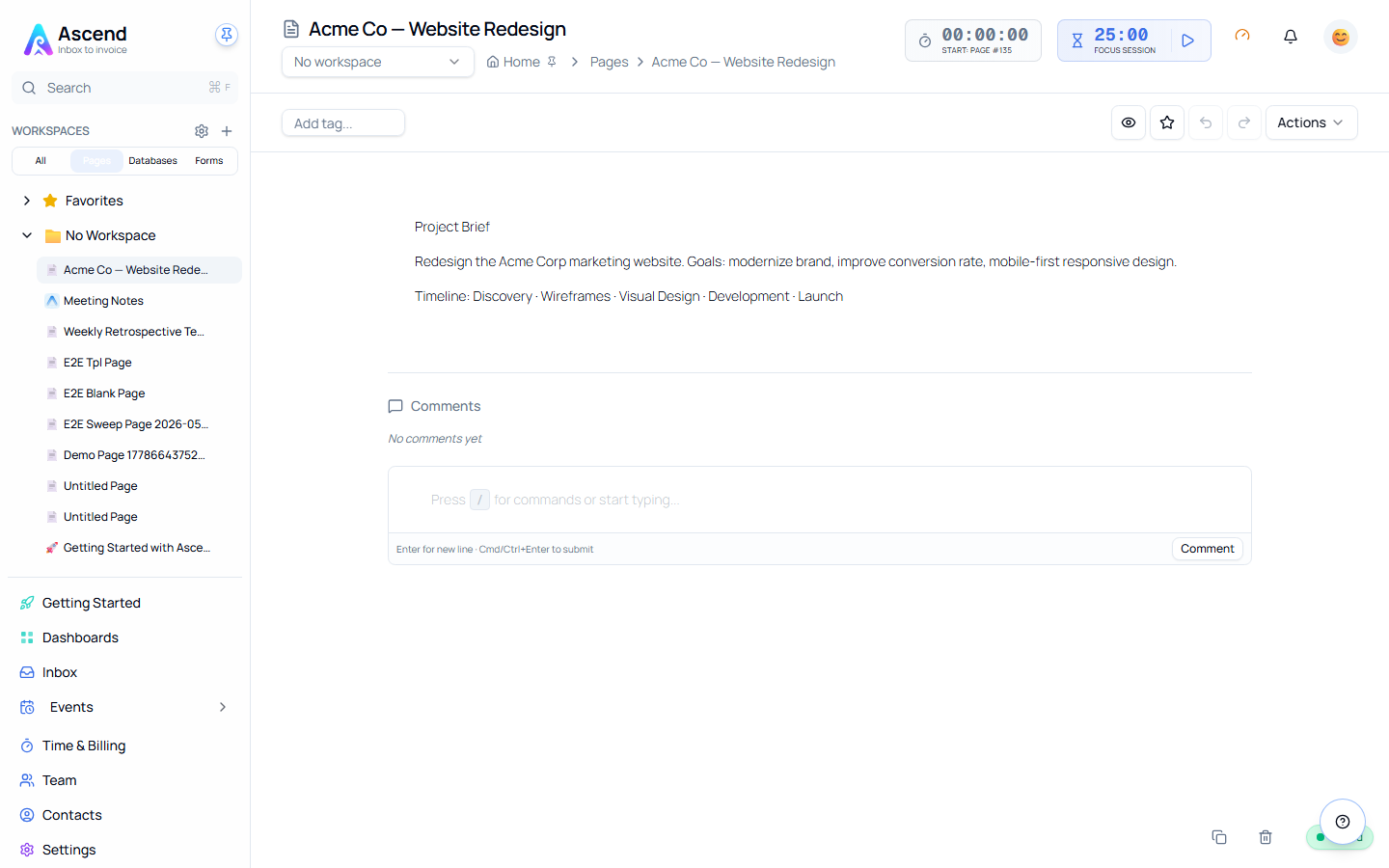Click the Favorites star icon

(x=50, y=201)
